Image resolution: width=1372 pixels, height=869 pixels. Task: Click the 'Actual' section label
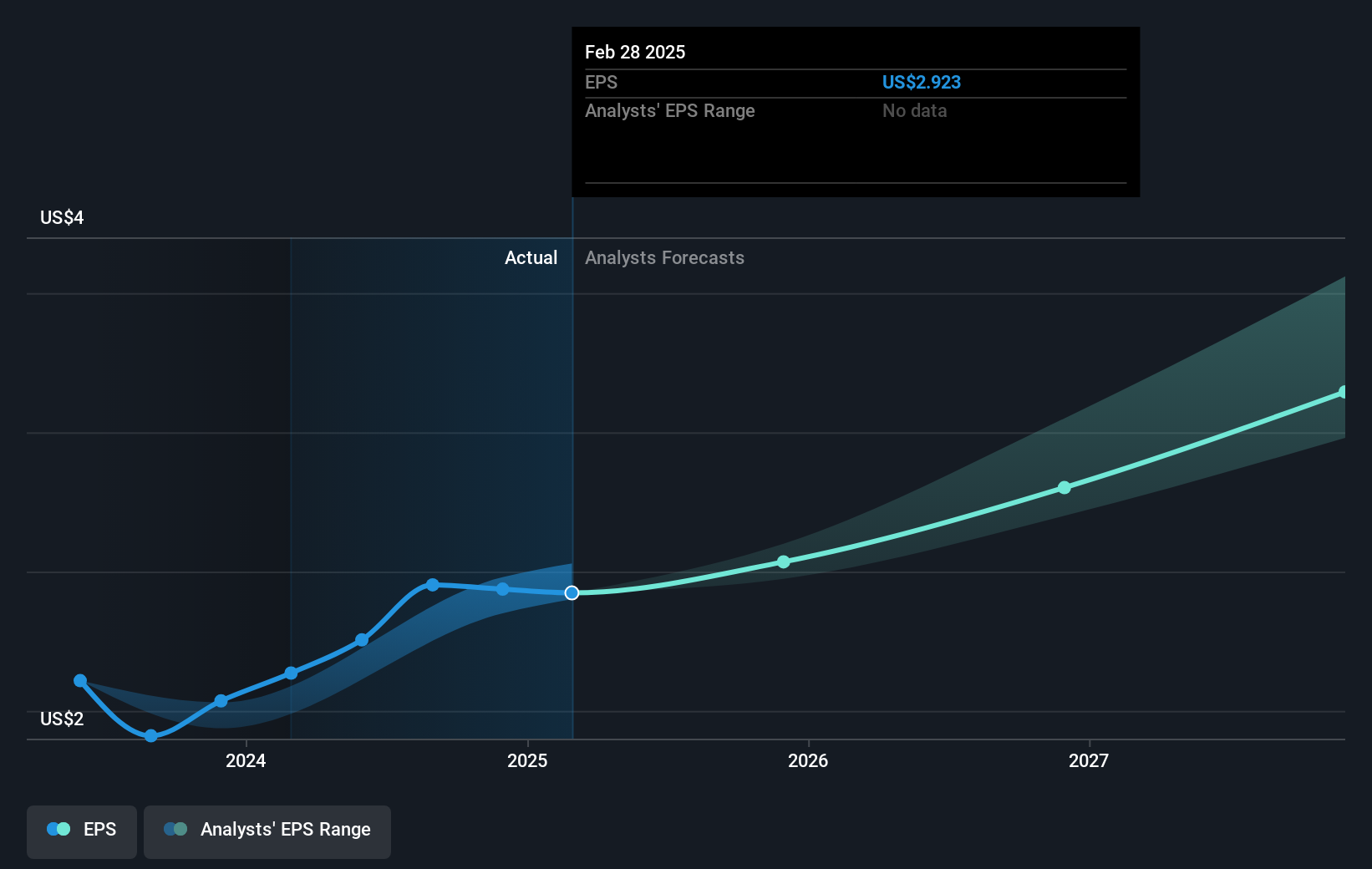[x=531, y=258]
